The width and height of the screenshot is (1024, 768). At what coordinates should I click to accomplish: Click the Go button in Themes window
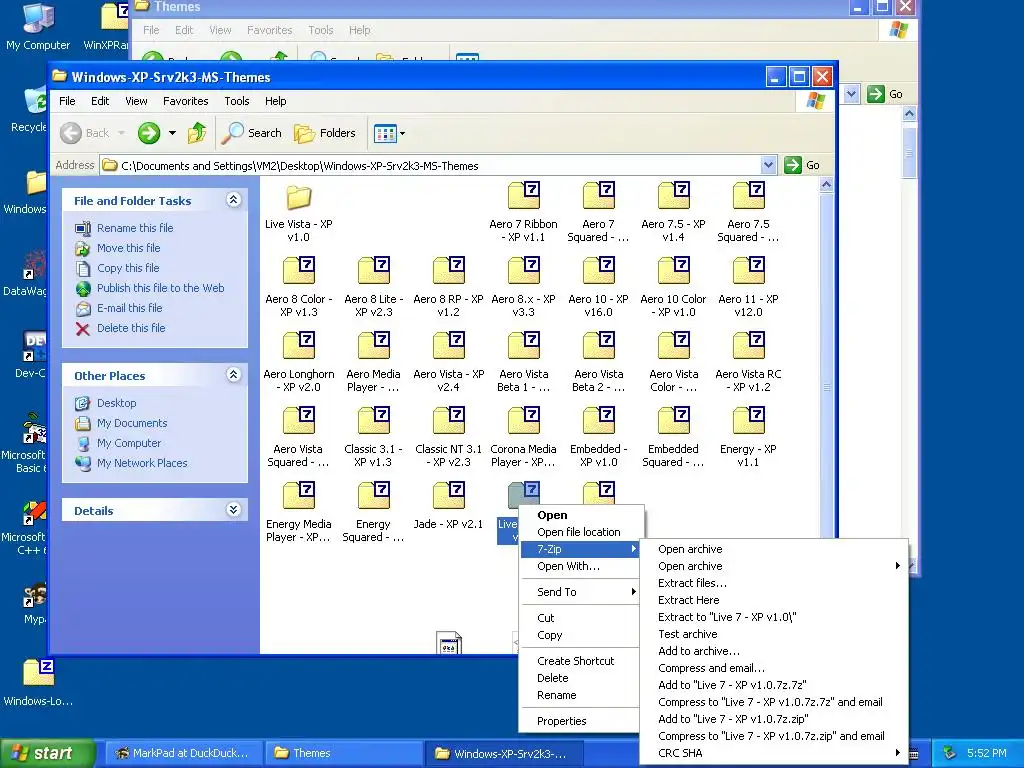click(886, 94)
